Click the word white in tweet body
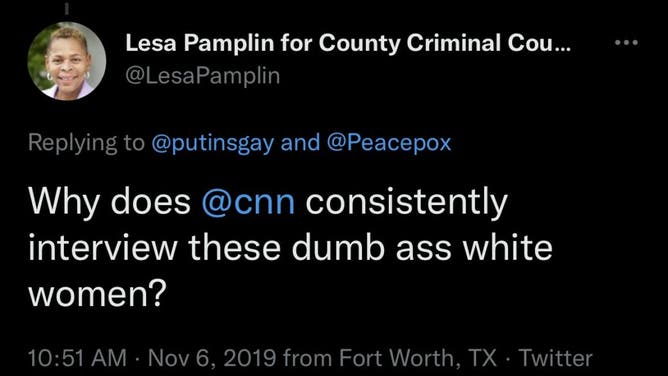Viewport: 668px width, 376px height. point(508,247)
